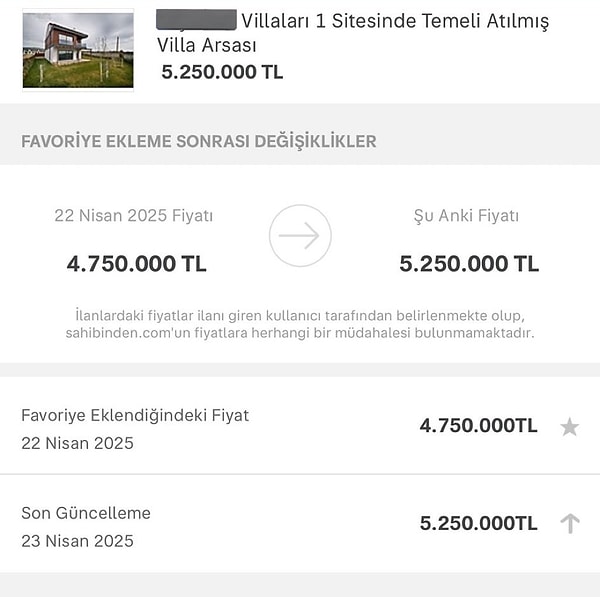Viewport: 600px width, 597px height.
Task: Click the 'FAVORİYE EKLEME SONRASI DEĞİŞİKLİKLER' header
Action: click(199, 141)
